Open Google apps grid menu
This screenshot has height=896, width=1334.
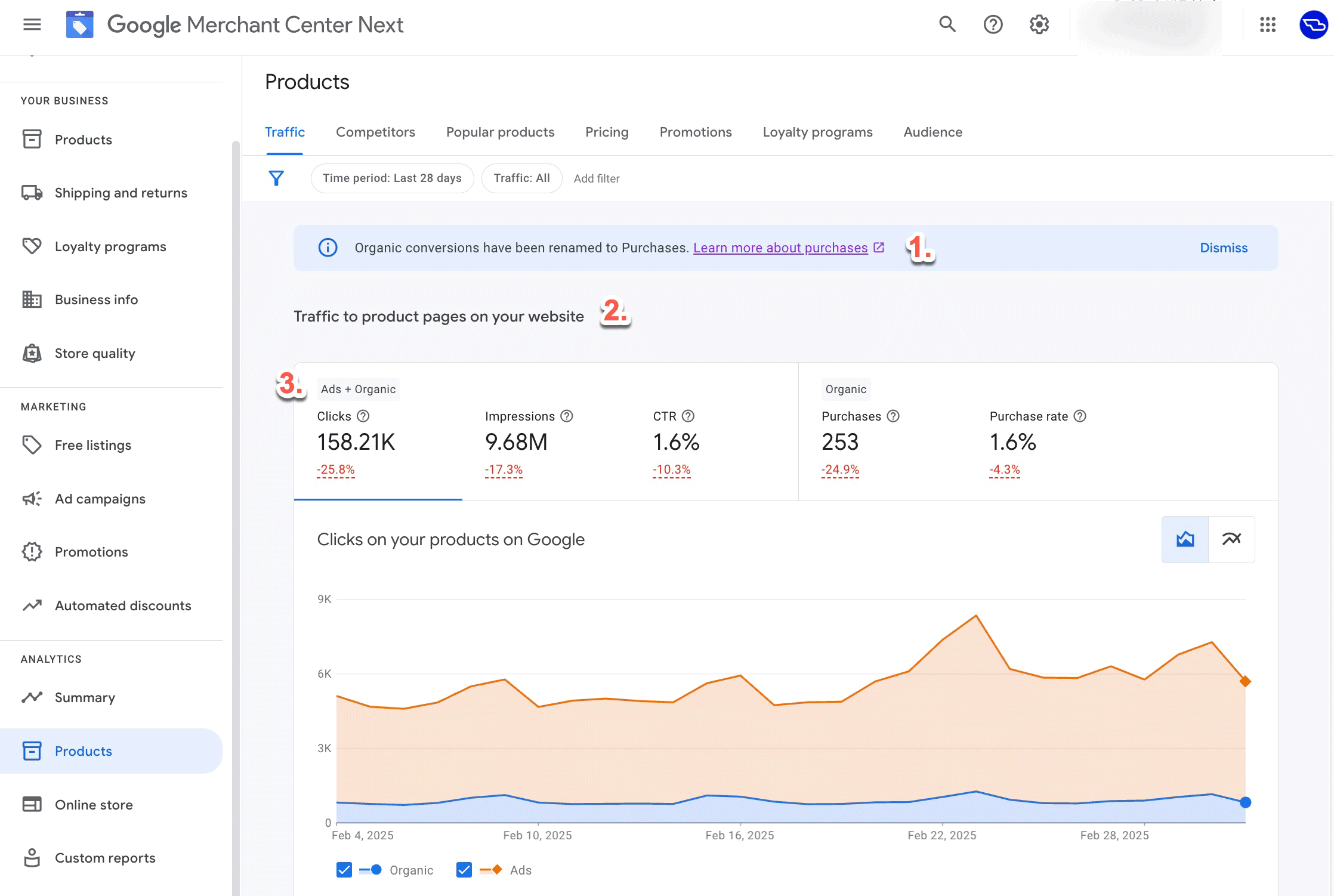1267,24
